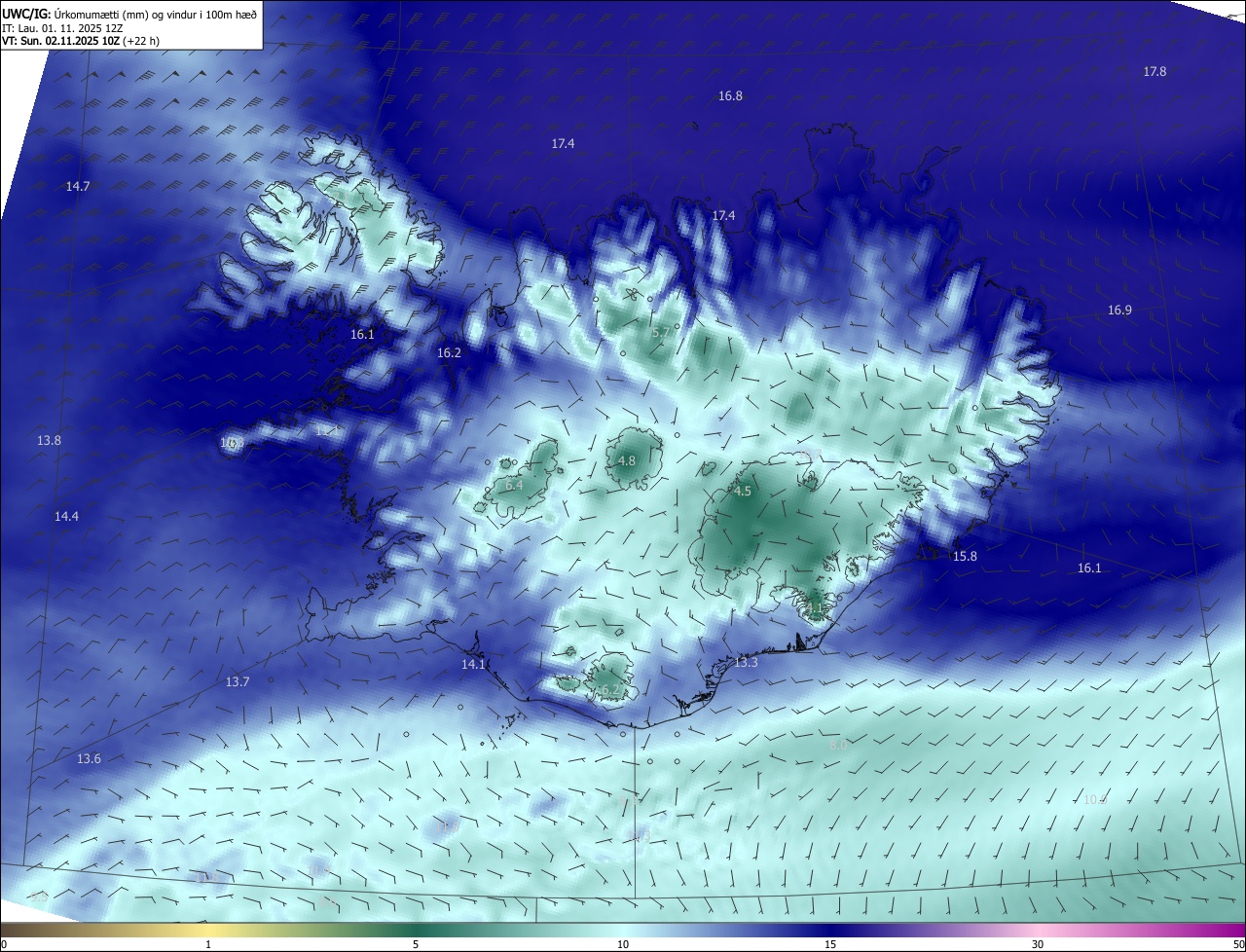Click the 16.2 value label
Screen dimensions: 1246x952
[x=449, y=353]
